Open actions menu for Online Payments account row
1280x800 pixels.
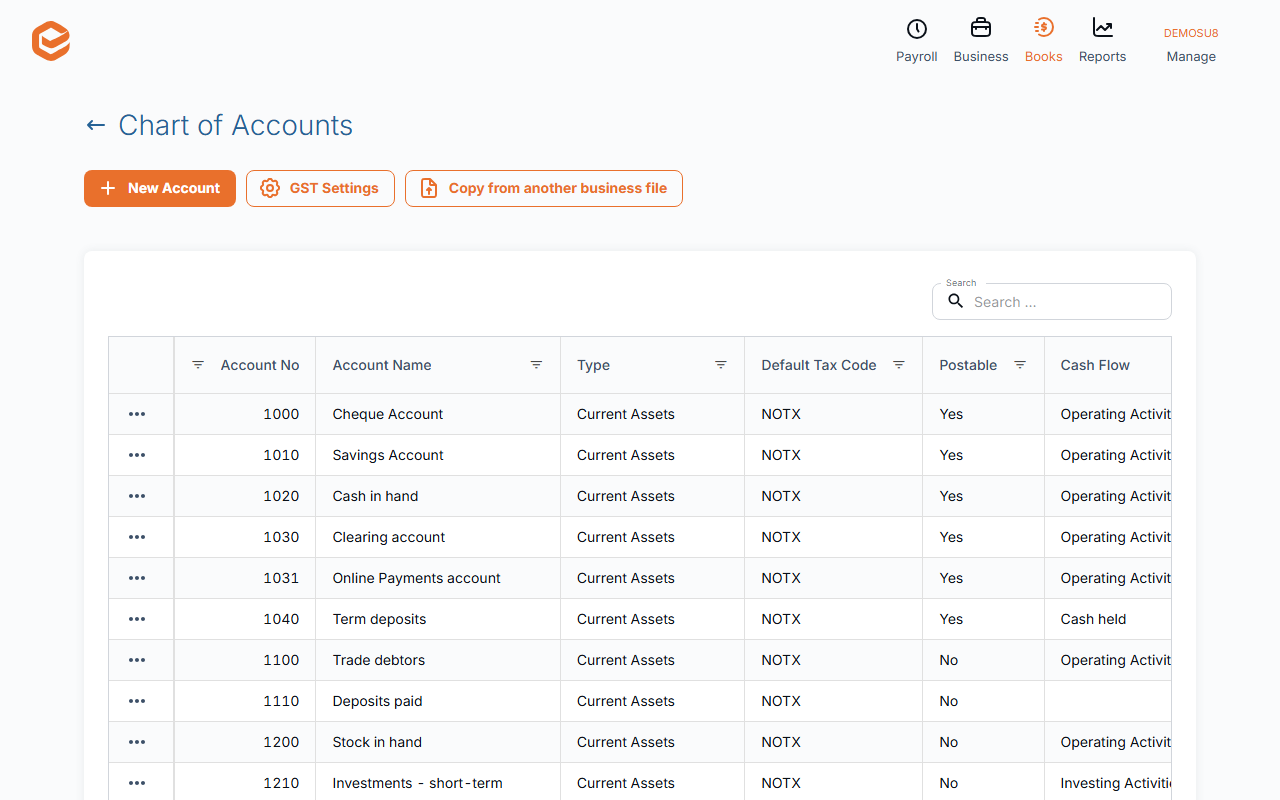pos(137,578)
